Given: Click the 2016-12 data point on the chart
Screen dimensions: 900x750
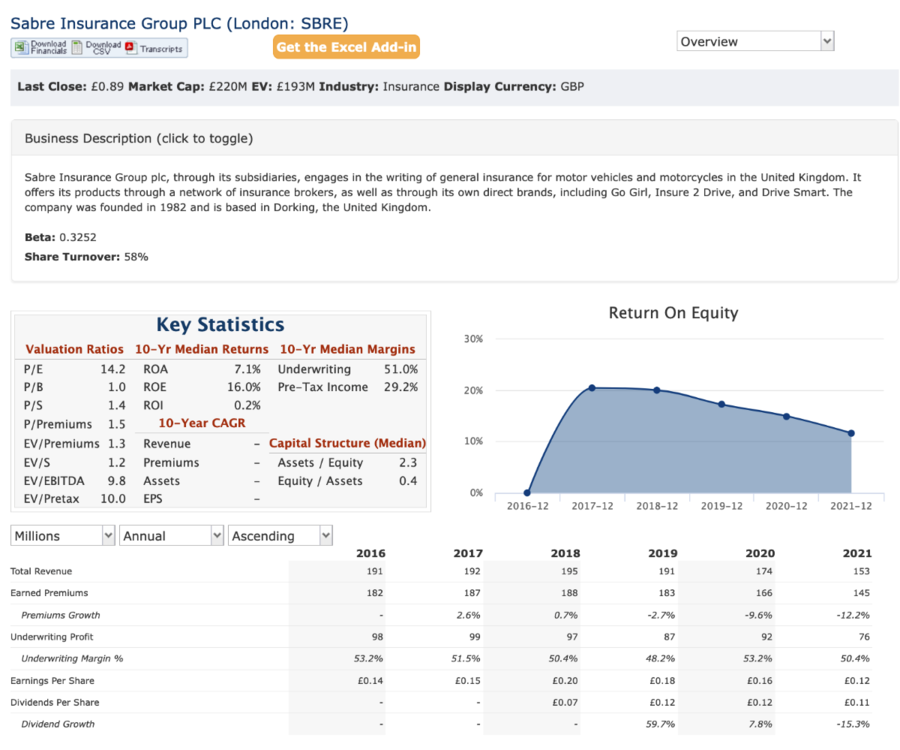Looking at the screenshot, I should tap(527, 492).
